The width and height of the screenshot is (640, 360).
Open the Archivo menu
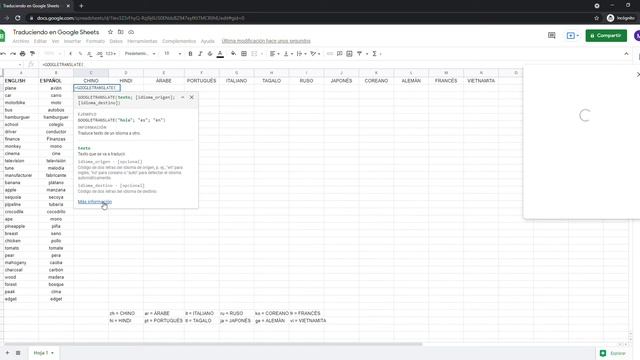click(21, 41)
